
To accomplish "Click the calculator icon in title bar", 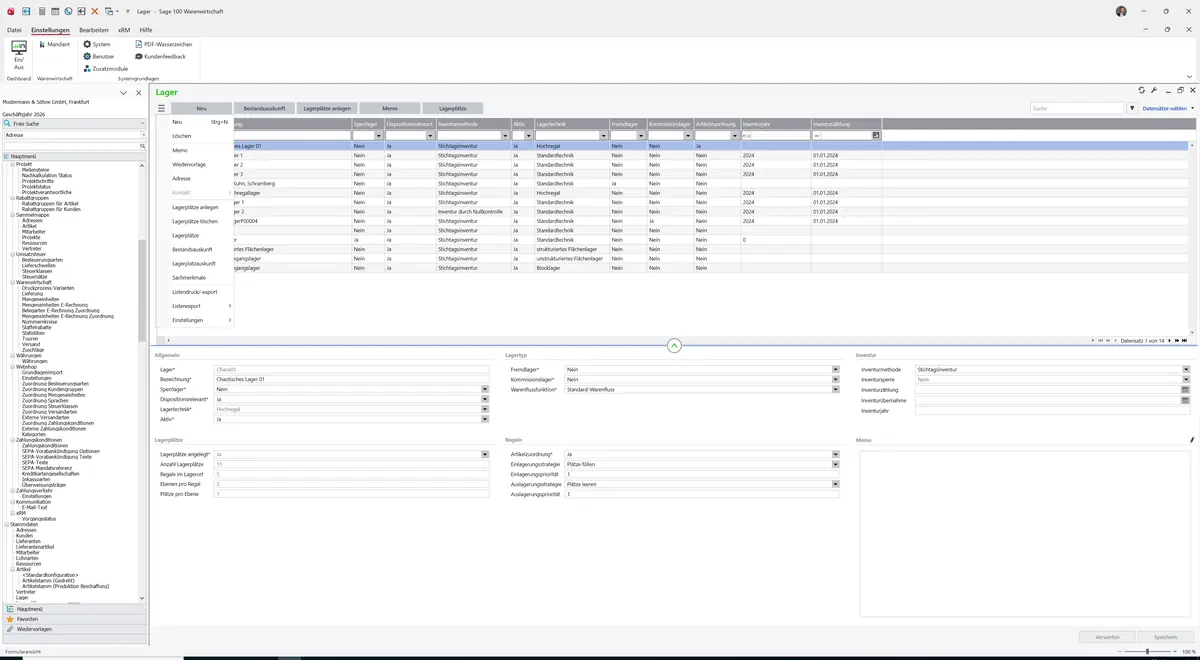I will pyautogui.click(x=41, y=11).
